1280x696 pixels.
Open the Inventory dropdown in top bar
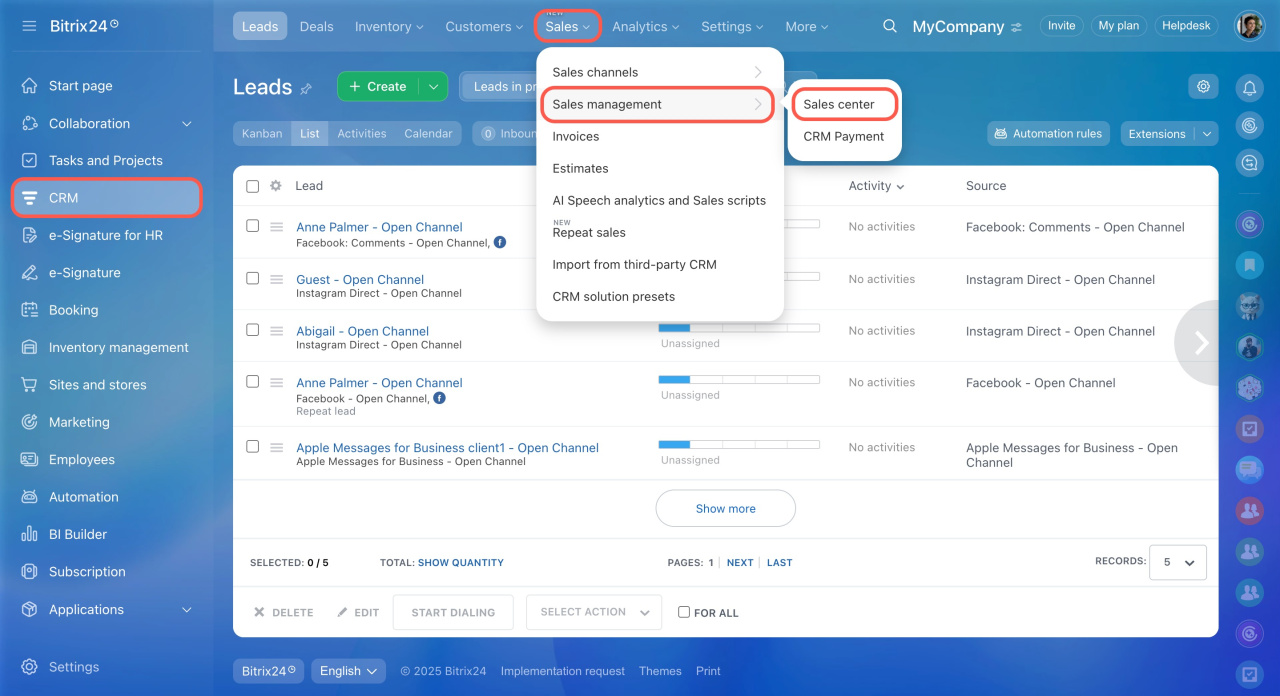click(389, 27)
